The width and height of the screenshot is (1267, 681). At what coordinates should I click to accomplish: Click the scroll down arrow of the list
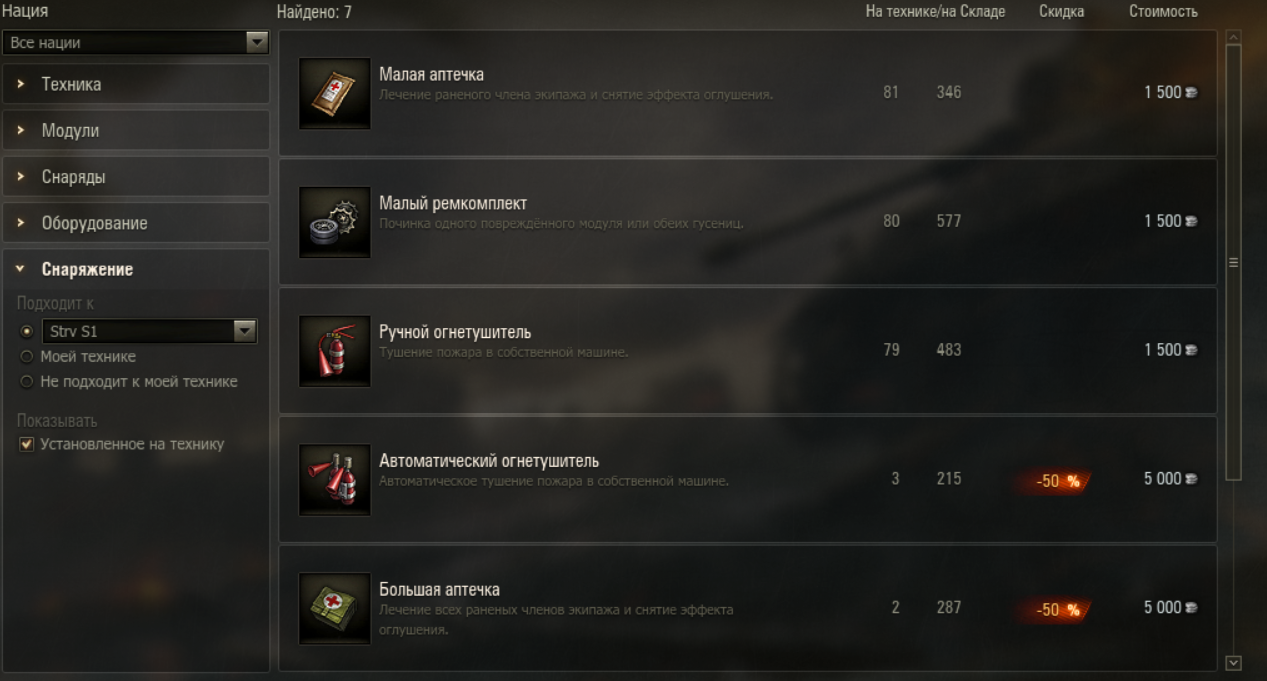click(1233, 662)
